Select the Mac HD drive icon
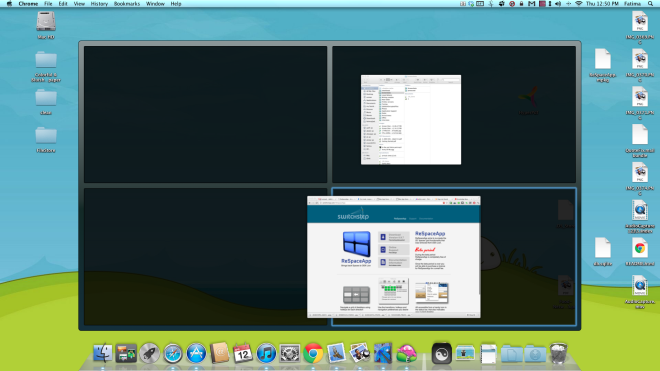The image size is (660, 371). [46, 21]
